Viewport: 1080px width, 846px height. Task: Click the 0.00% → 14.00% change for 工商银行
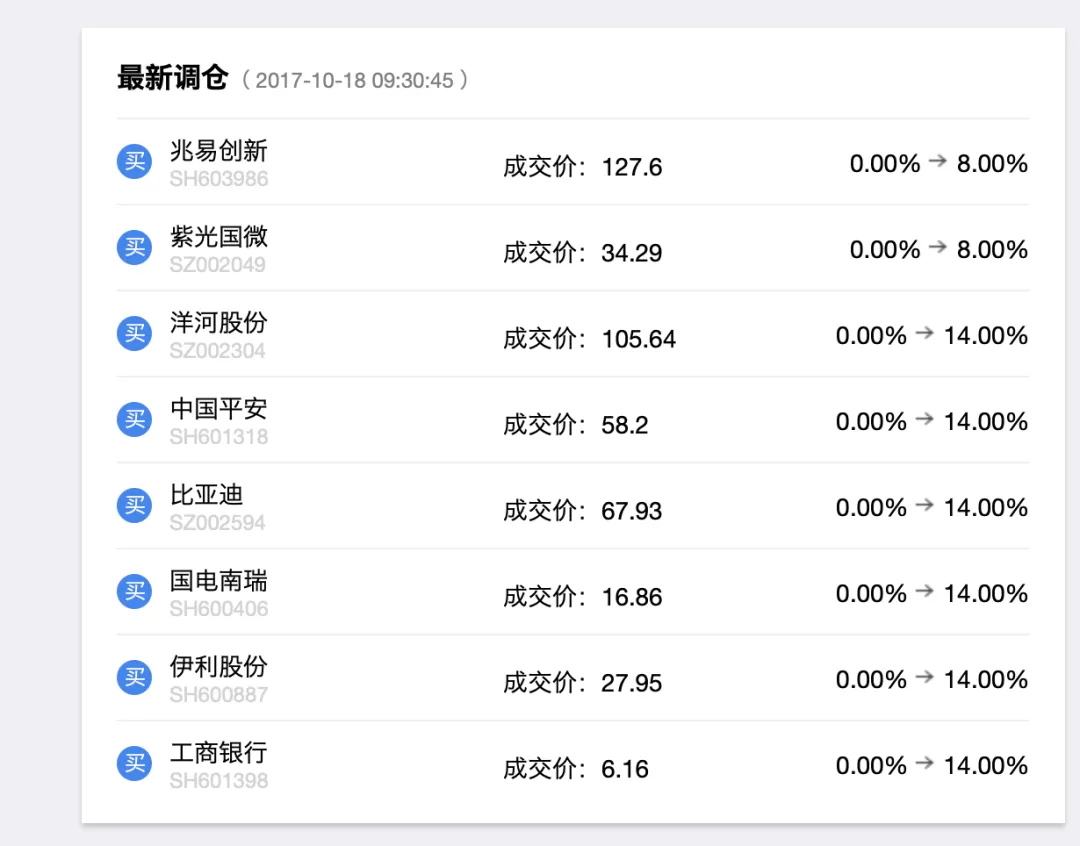pyautogui.click(x=931, y=766)
